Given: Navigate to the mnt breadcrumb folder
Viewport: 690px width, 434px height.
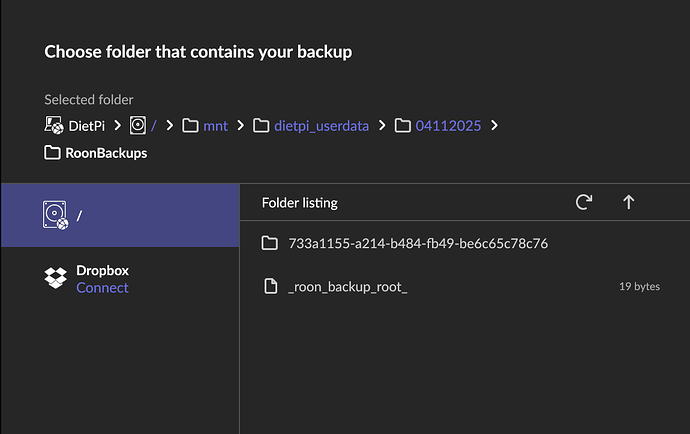Looking at the screenshot, I should 215,126.
